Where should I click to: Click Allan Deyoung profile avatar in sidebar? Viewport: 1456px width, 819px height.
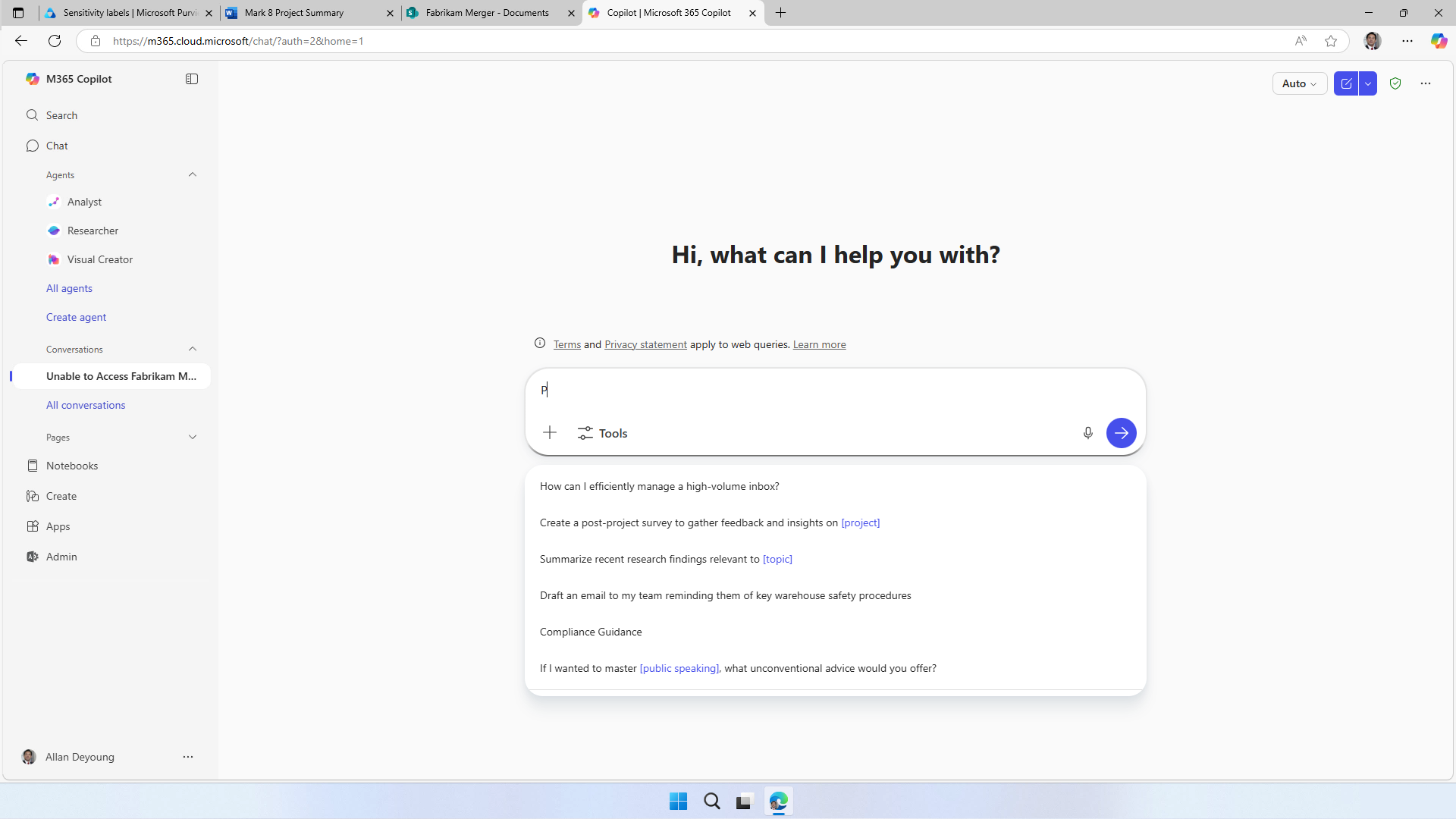[x=29, y=757]
